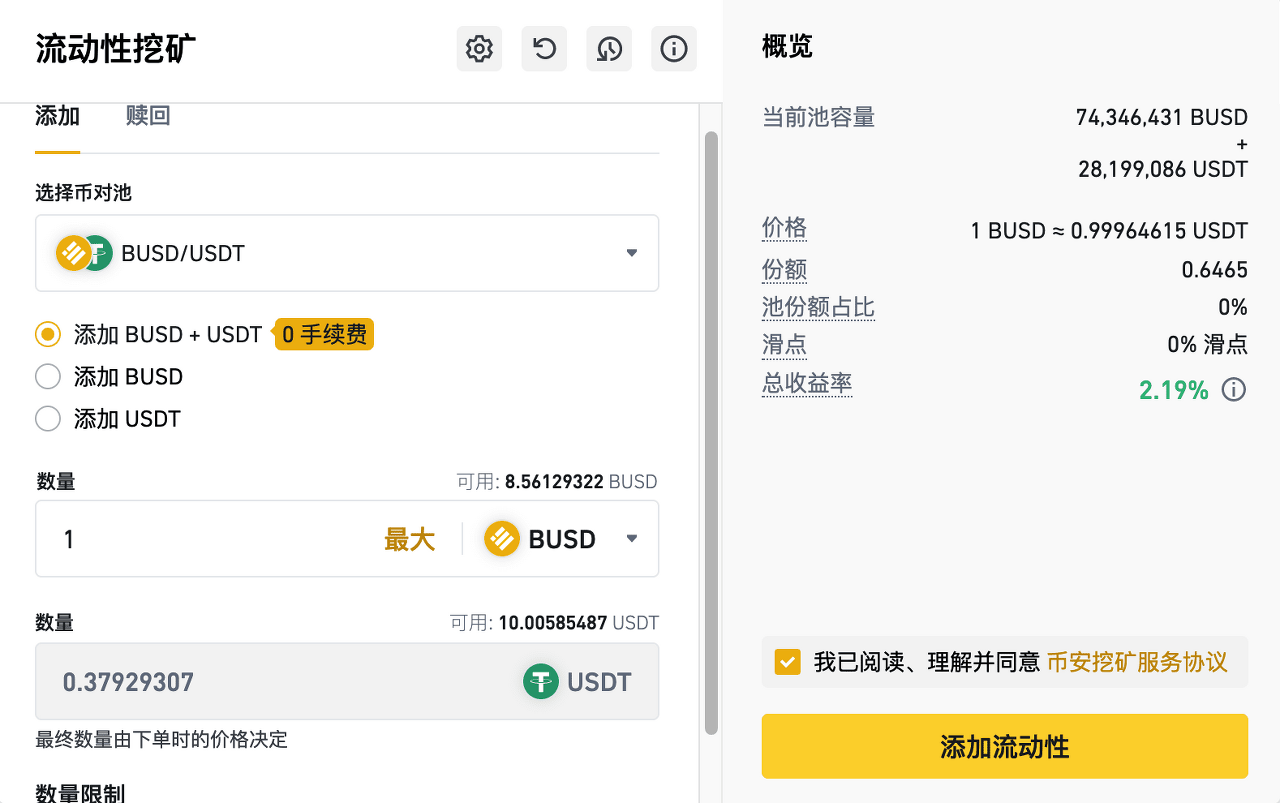
Task: Select the 添加 BUSD radio option
Action: pyautogui.click(x=48, y=377)
